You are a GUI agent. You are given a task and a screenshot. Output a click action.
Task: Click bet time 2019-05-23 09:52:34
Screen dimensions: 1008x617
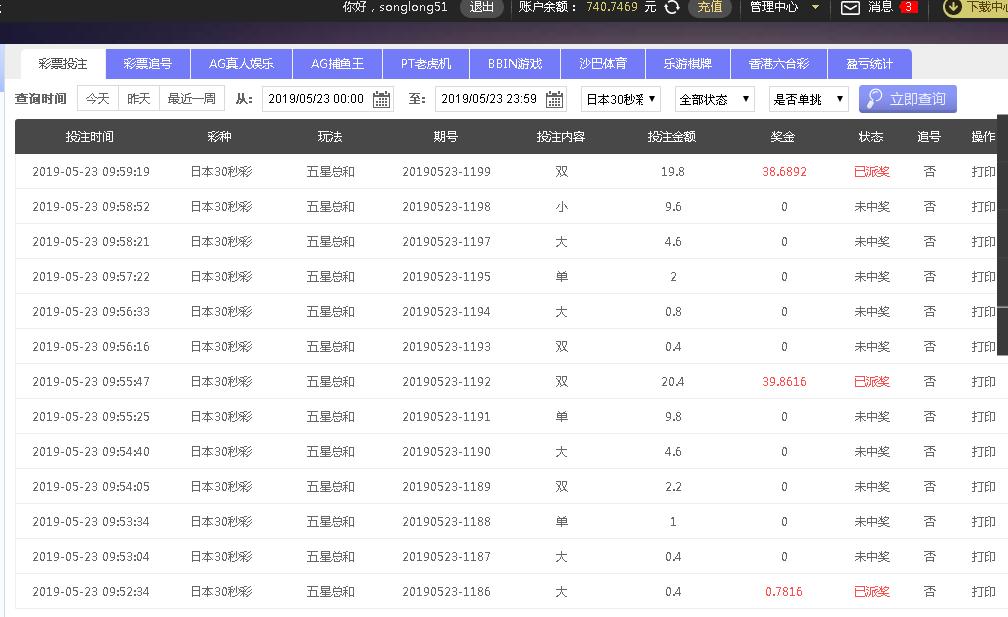click(91, 592)
